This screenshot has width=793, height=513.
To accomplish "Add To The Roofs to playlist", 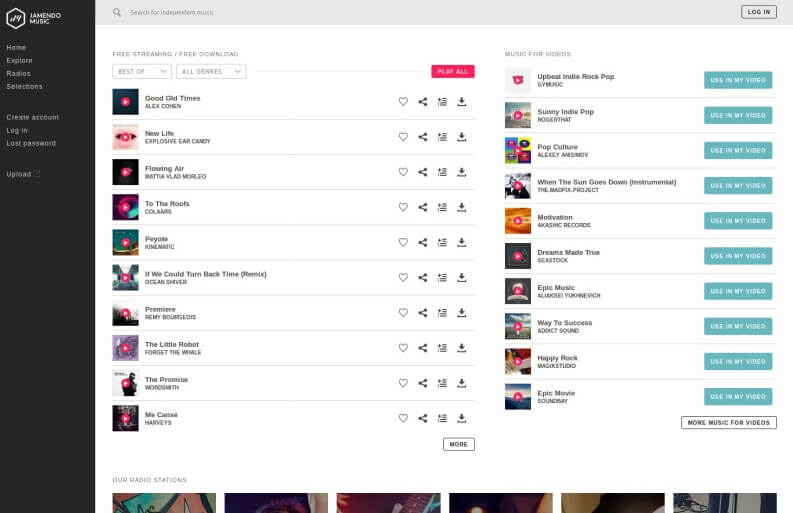I will [x=442, y=207].
